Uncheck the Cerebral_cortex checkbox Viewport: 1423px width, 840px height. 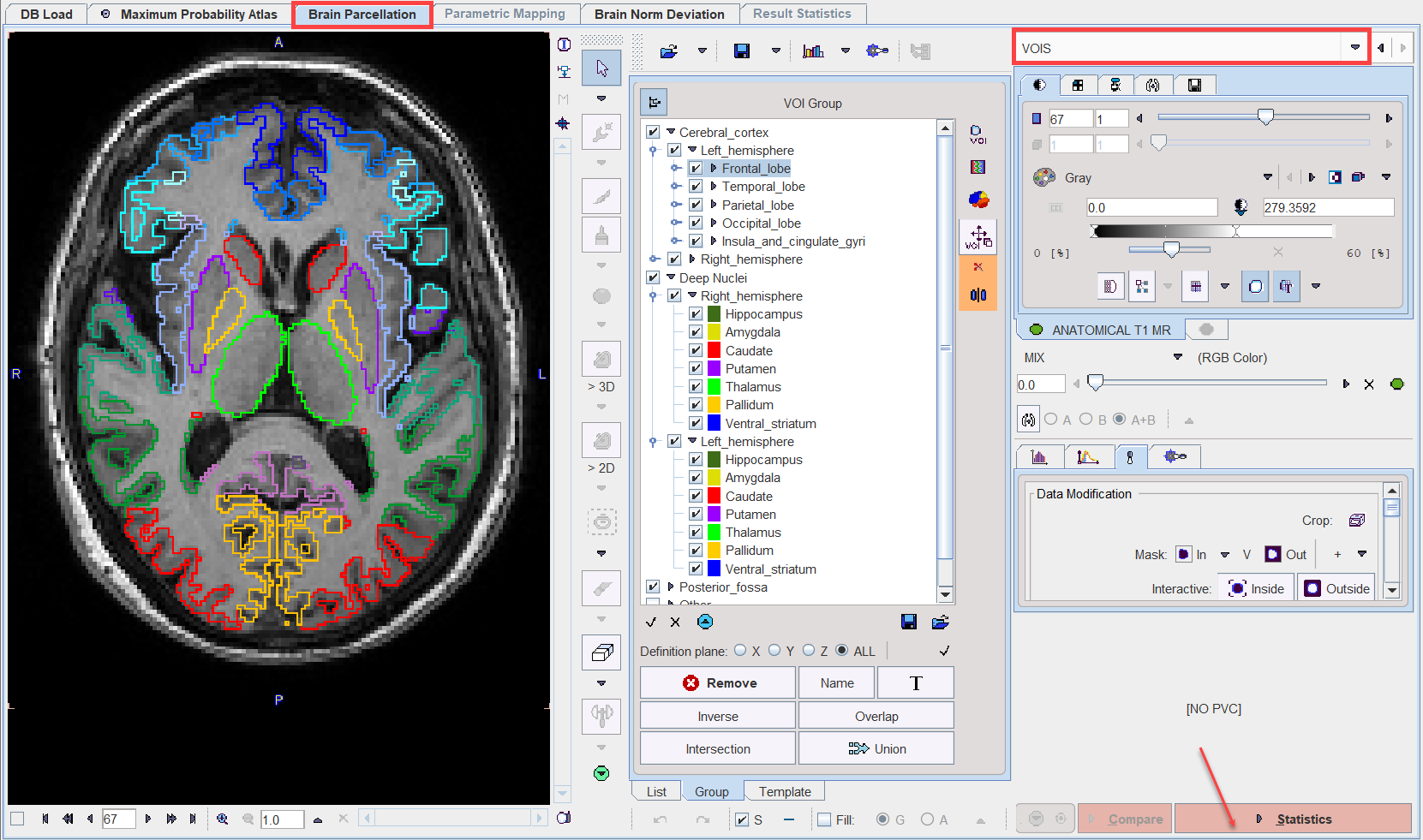654,132
